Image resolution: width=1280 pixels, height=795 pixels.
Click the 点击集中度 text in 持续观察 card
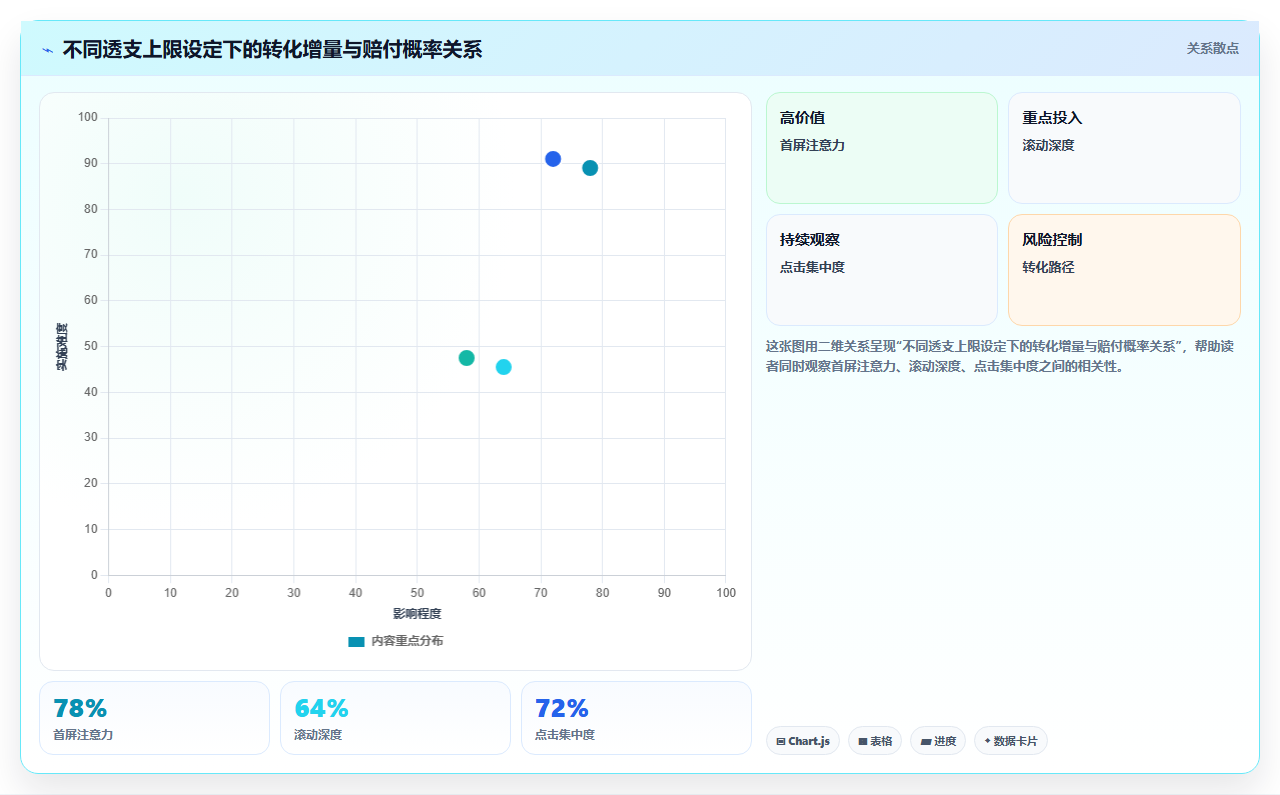(812, 267)
